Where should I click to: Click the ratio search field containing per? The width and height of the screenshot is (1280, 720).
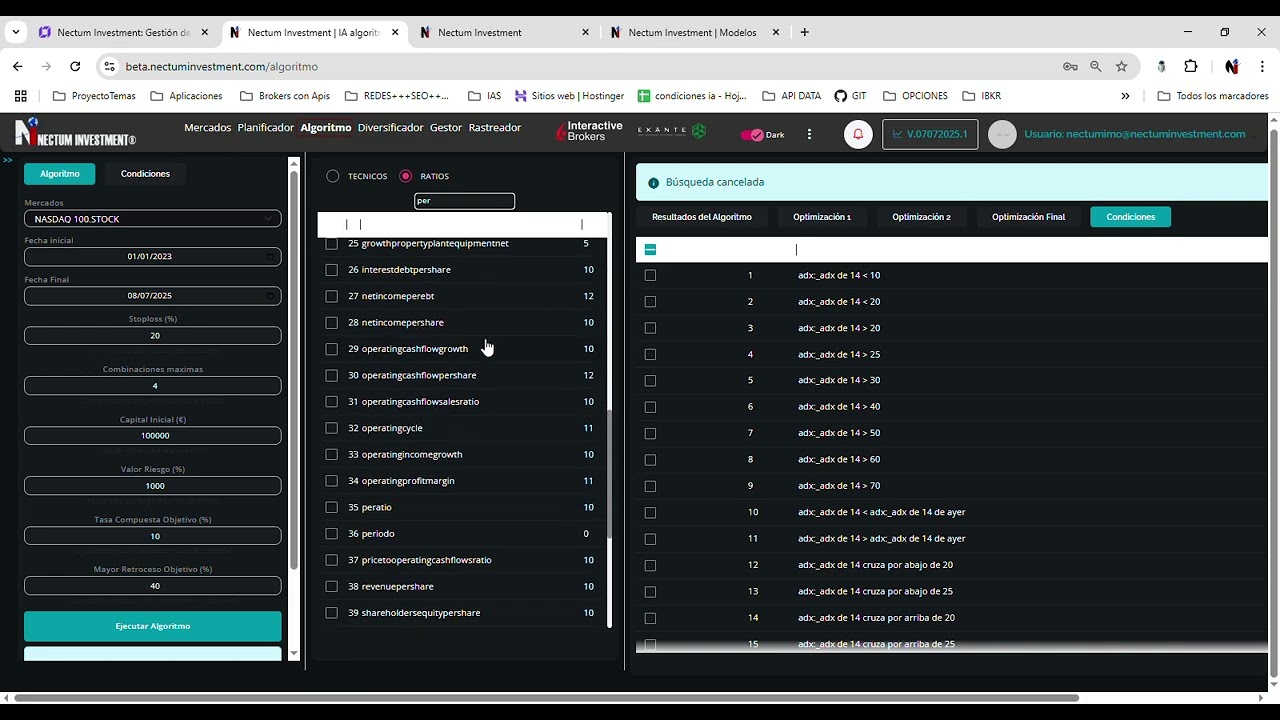pos(465,201)
